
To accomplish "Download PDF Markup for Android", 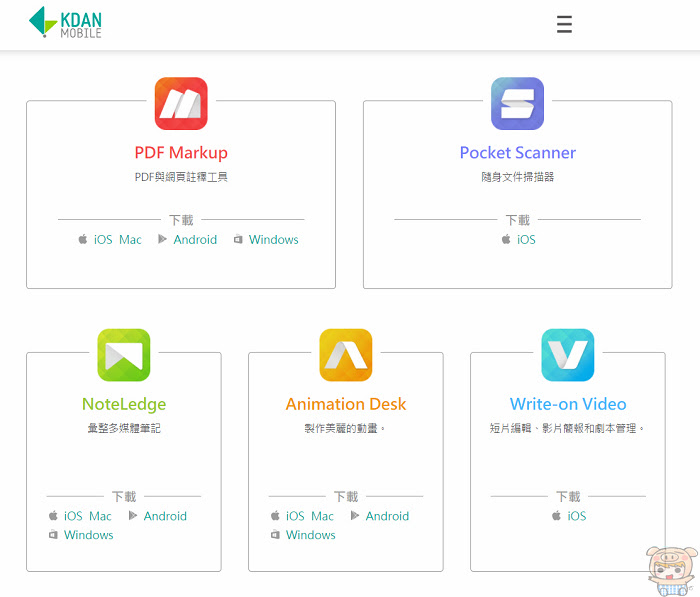I will 195,240.
